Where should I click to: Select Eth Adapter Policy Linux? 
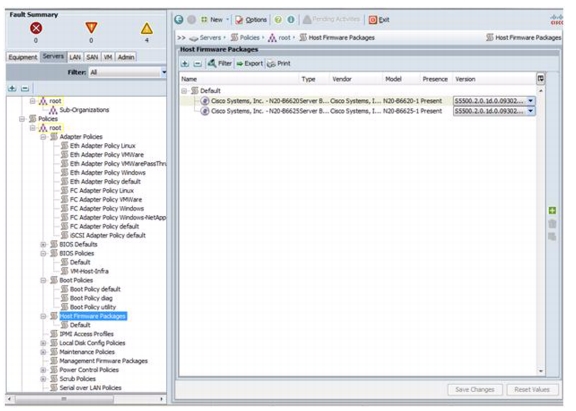point(102,146)
